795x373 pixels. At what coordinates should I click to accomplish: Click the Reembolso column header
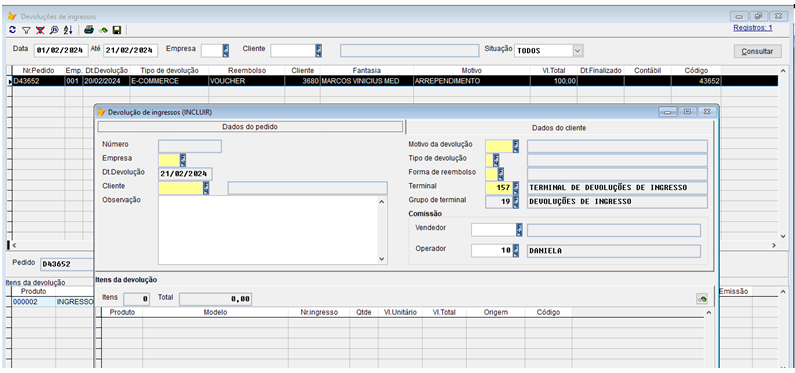click(x=246, y=70)
